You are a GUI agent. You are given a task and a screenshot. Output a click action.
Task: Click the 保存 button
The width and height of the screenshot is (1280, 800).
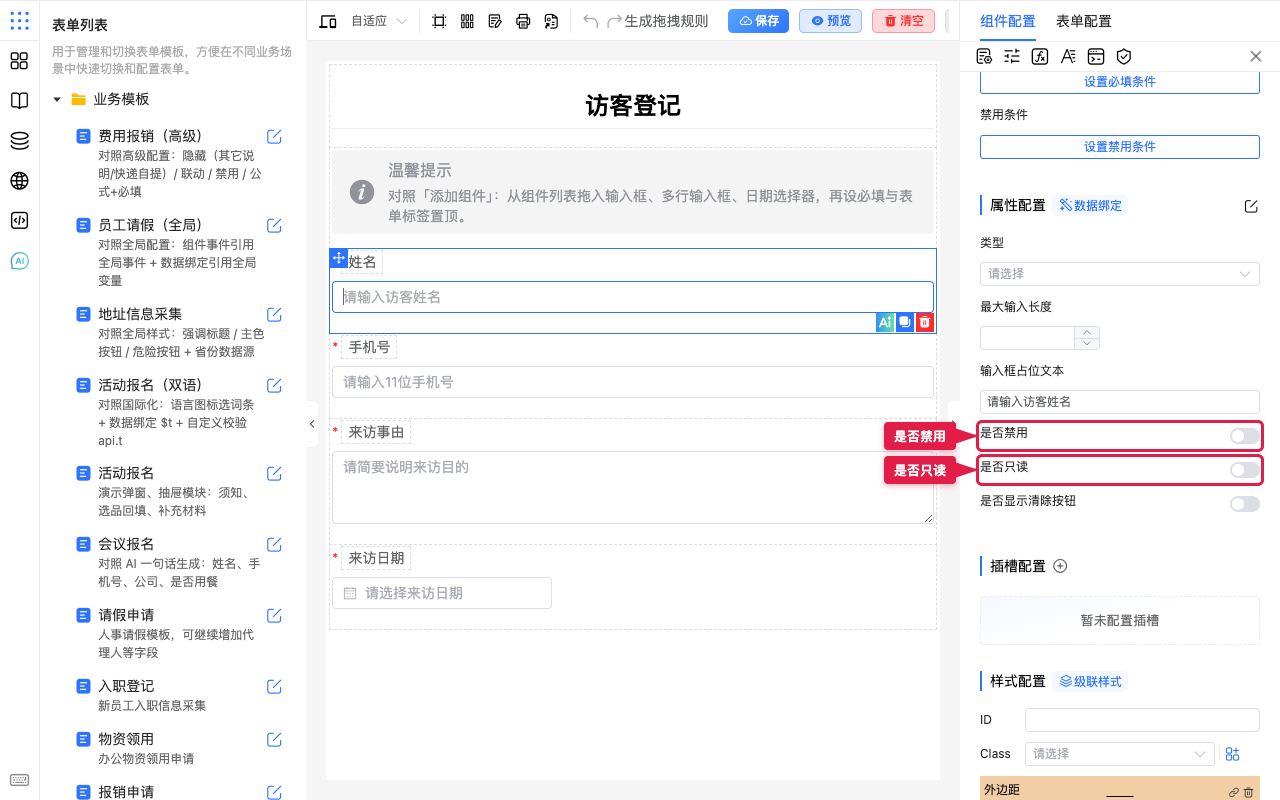click(758, 21)
